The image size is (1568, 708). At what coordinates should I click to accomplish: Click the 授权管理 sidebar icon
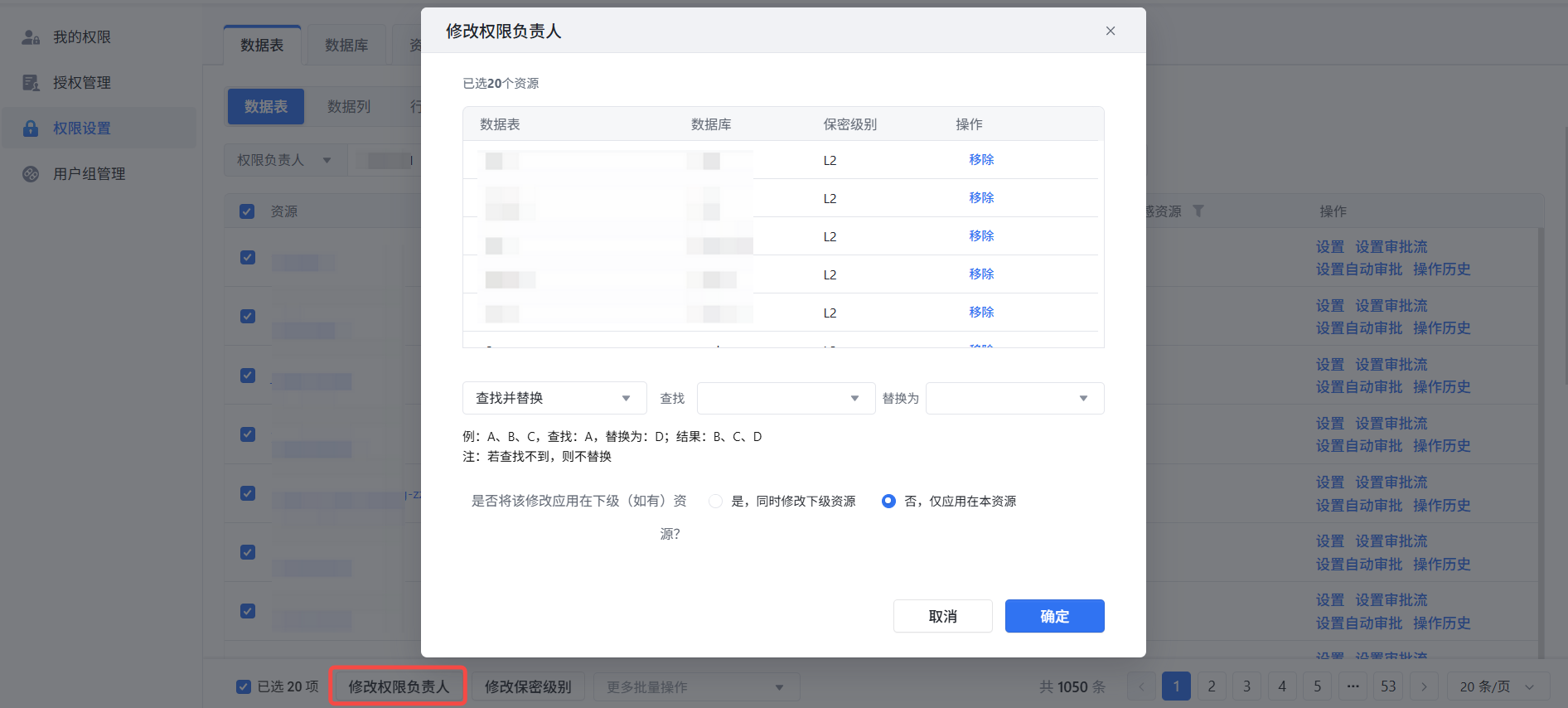point(31,83)
